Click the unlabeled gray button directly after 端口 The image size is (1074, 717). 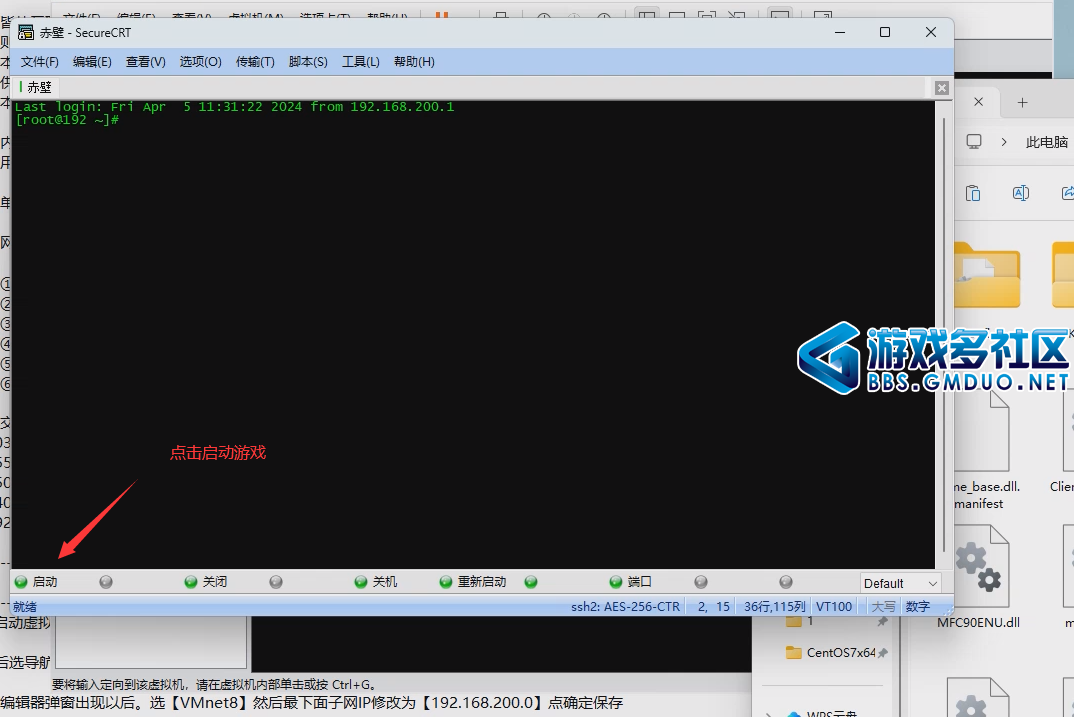tap(701, 581)
